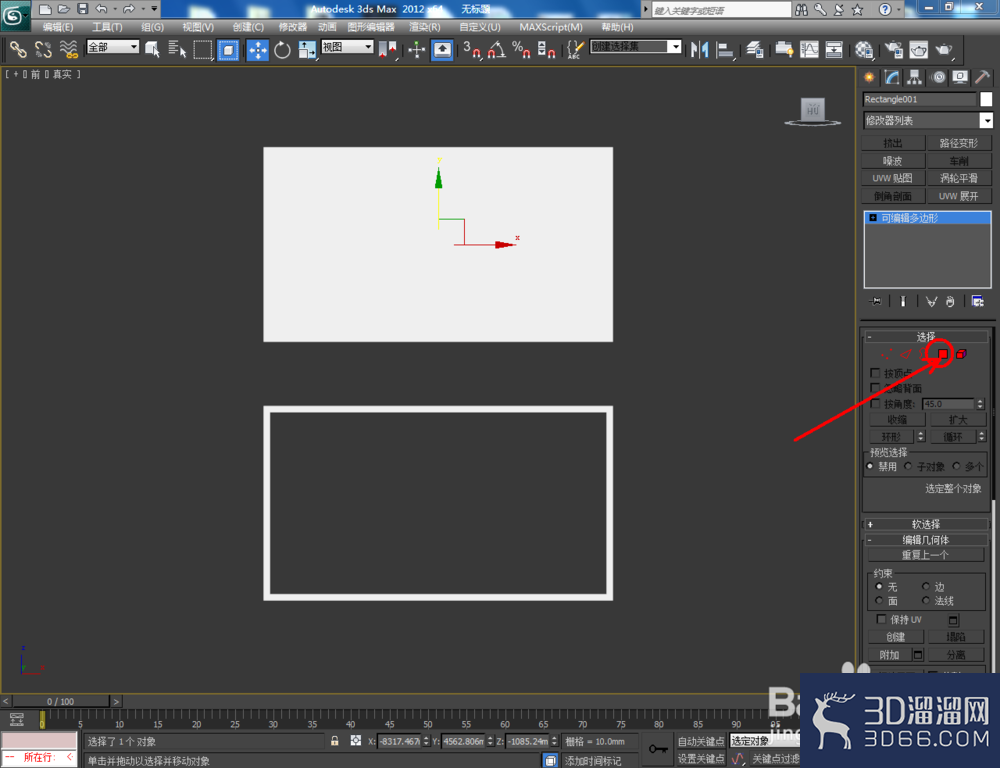The height and width of the screenshot is (768, 1000).
Task: Switch to the Hierarchy command panel
Action: tap(915, 78)
